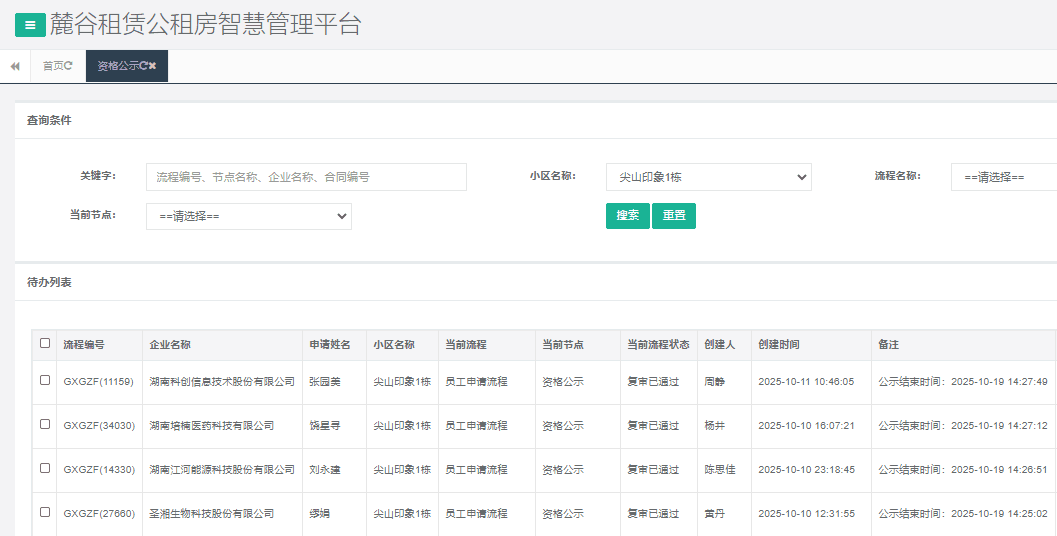Check the row for GXGZF(11159)
The height and width of the screenshot is (536, 1057).
(45, 380)
